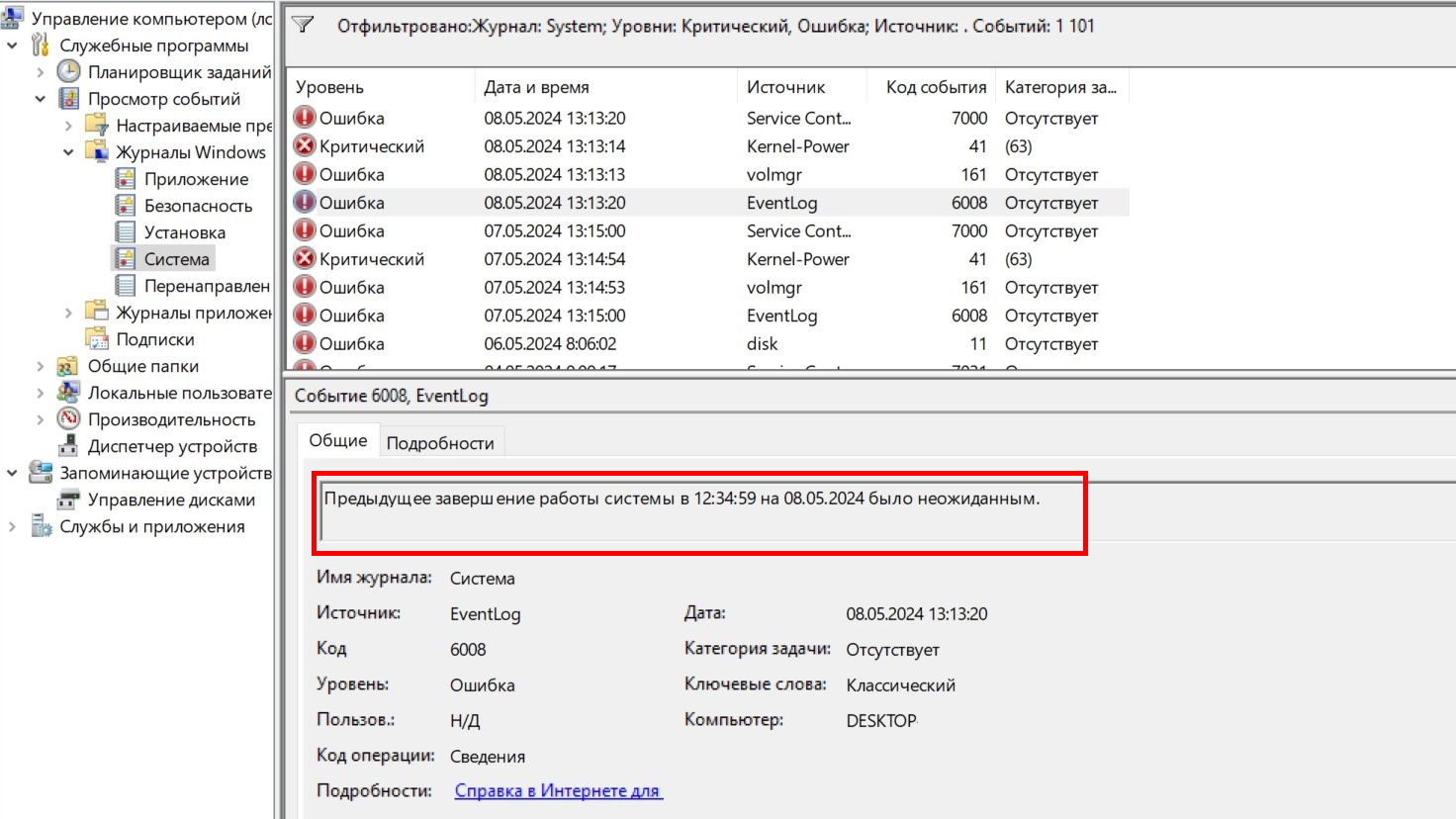Click critical icon of 08.05.2024 13:13:14 row
Image resolution: width=1456 pixels, height=819 pixels.
coord(305,145)
